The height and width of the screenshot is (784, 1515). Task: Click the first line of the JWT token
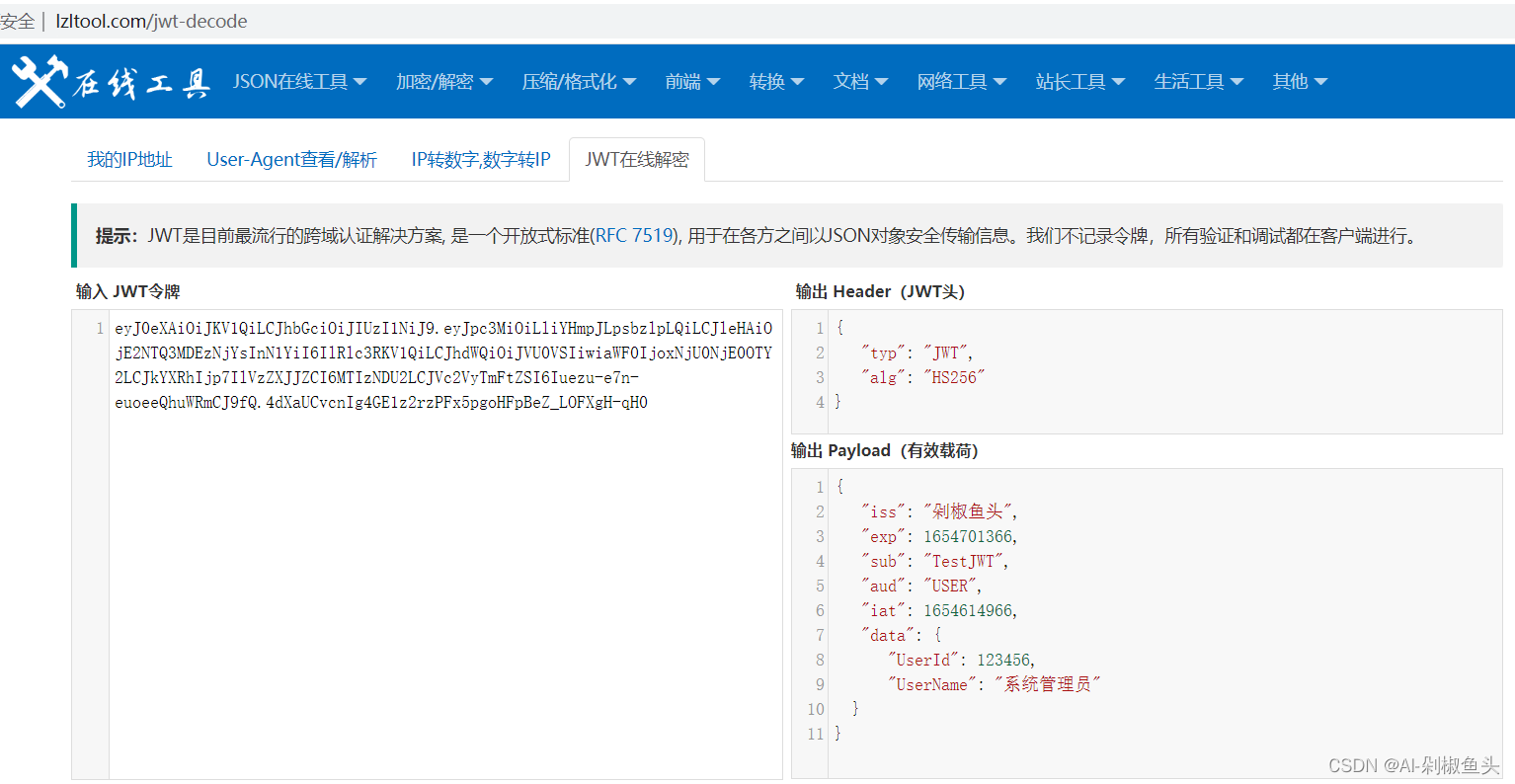point(443,328)
